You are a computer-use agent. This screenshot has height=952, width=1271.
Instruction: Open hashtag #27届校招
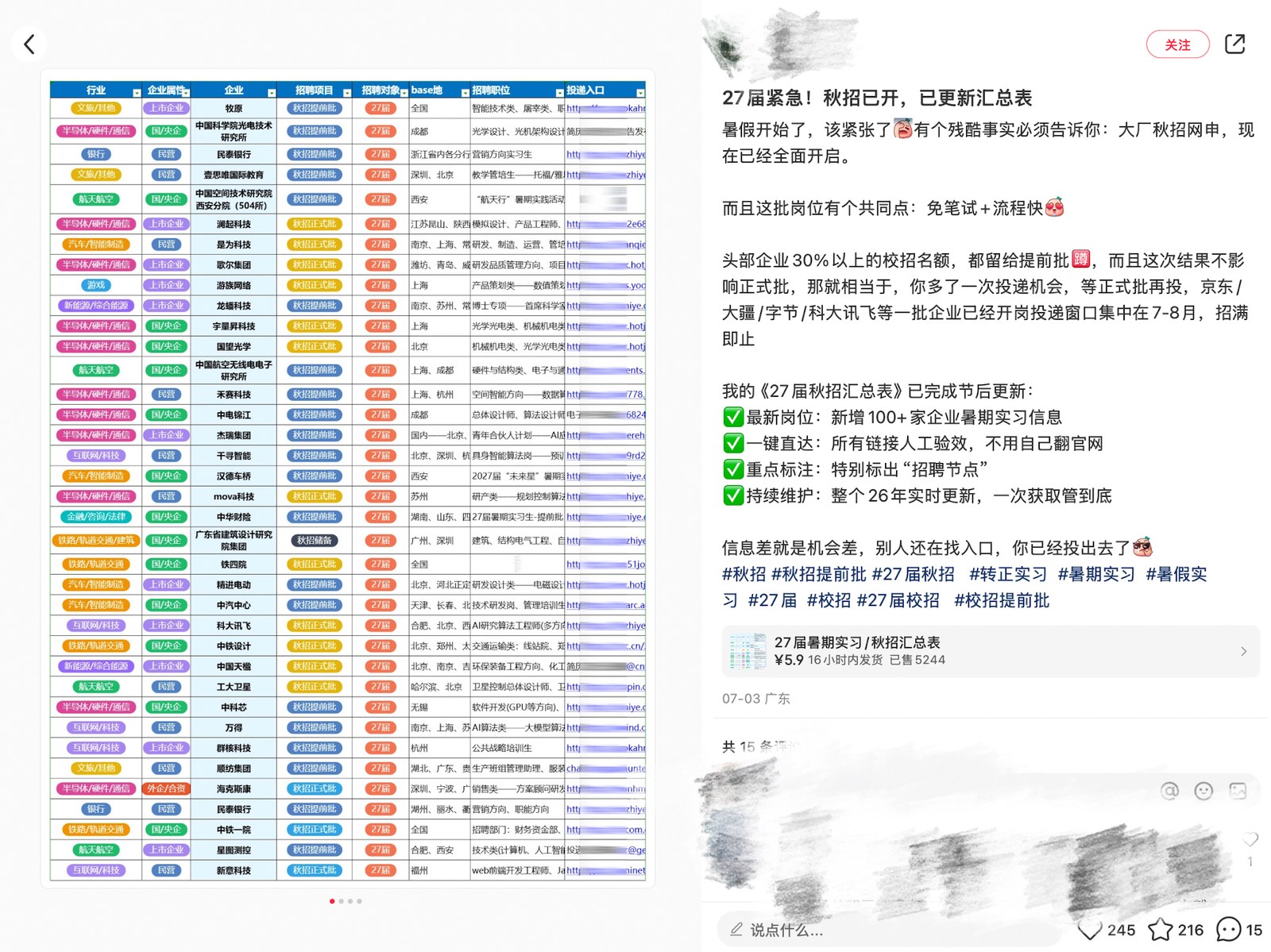click(898, 600)
